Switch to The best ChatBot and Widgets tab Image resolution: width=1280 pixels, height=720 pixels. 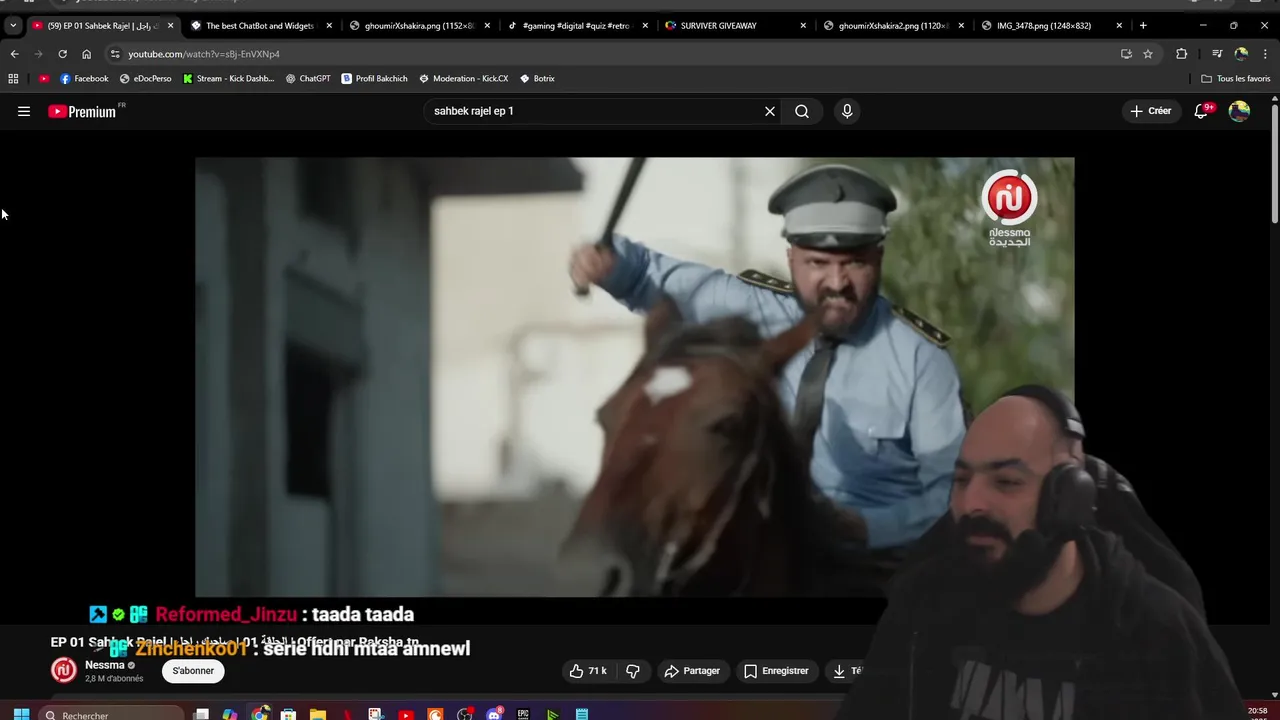coord(260,25)
